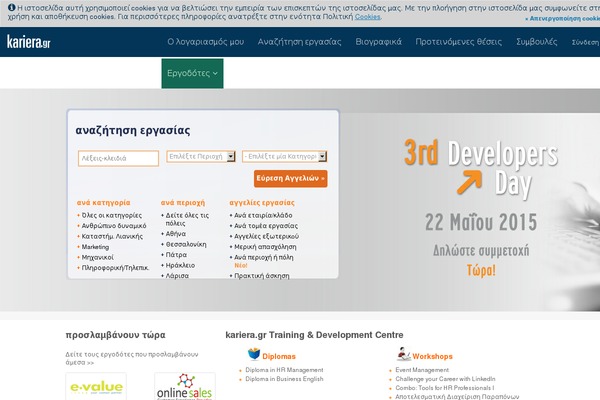Click Δηλώστε συμμετοχή Τώρα! text
This screenshot has width=600, height=400.
coord(481,260)
